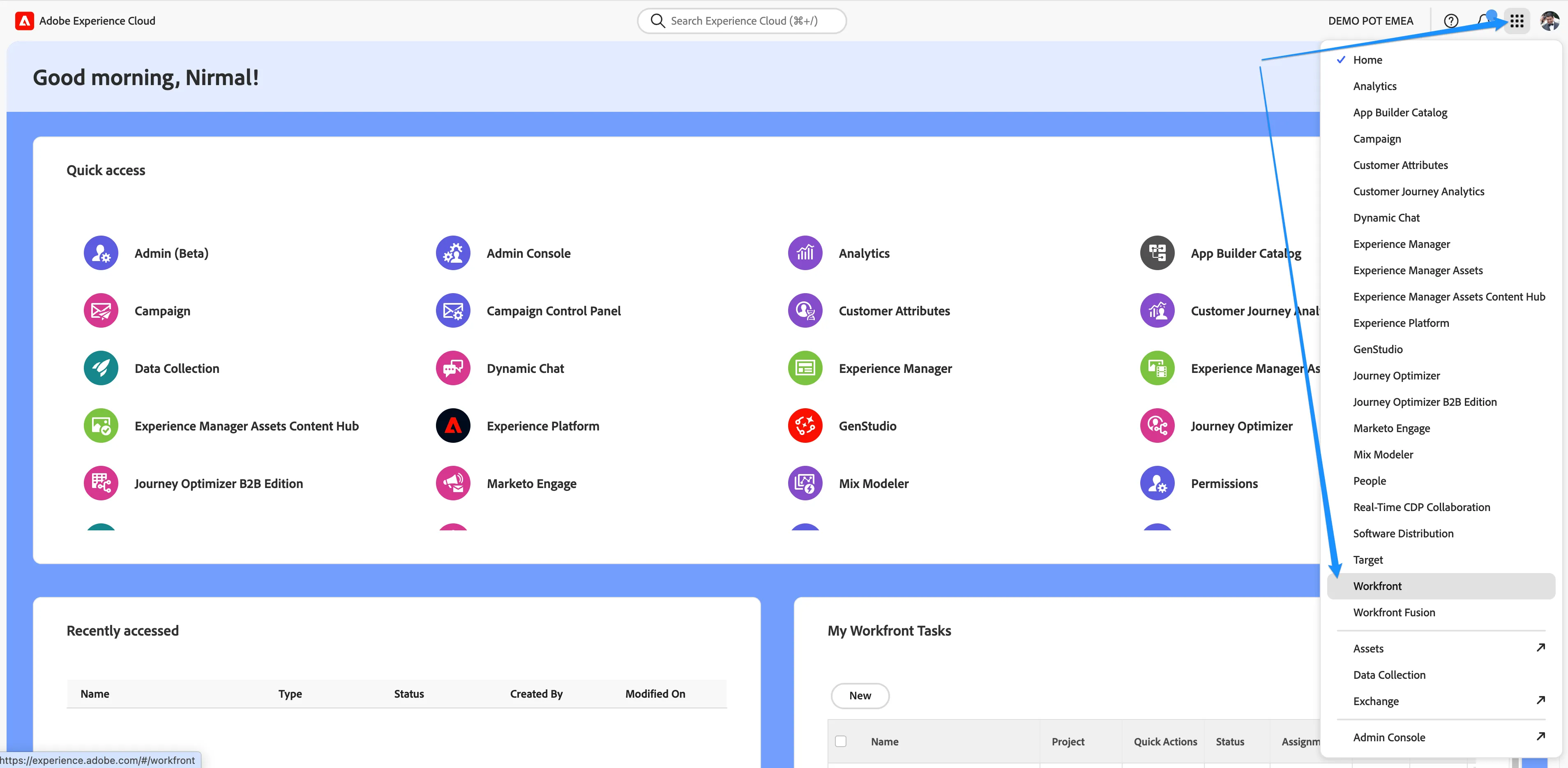Image resolution: width=1568 pixels, height=768 pixels.
Task: Click the New button in Workfront Tasks
Action: point(860,696)
